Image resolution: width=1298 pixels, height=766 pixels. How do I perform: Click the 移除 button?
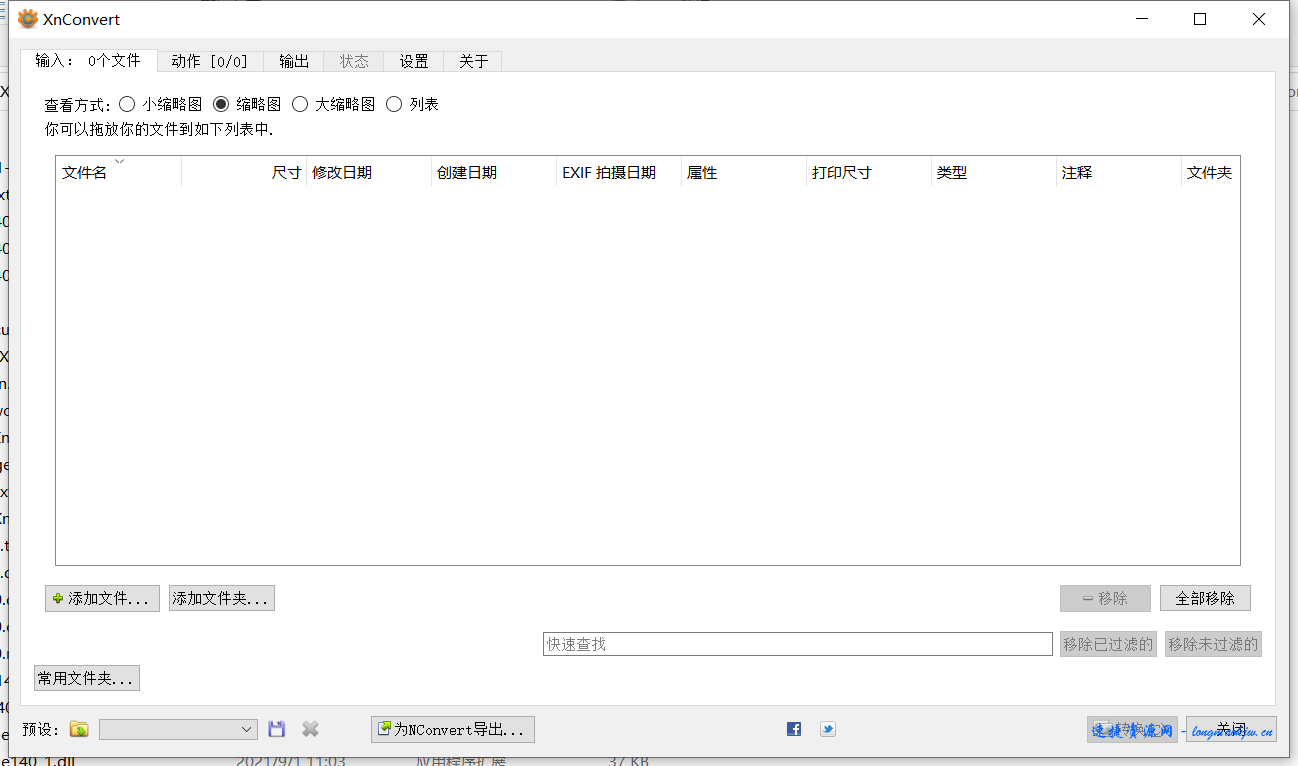pos(1105,598)
